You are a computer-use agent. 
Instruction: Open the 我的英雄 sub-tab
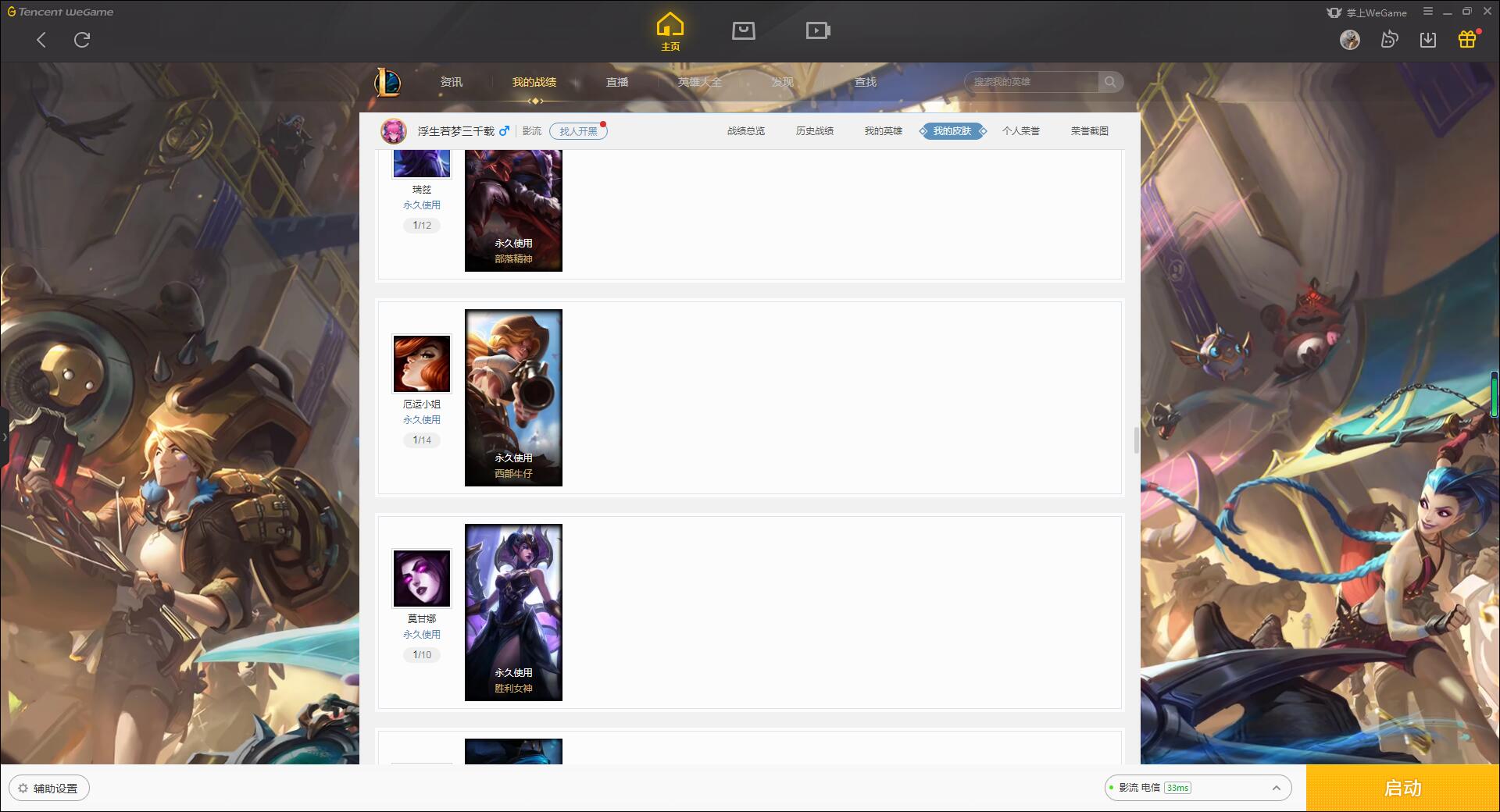click(884, 131)
